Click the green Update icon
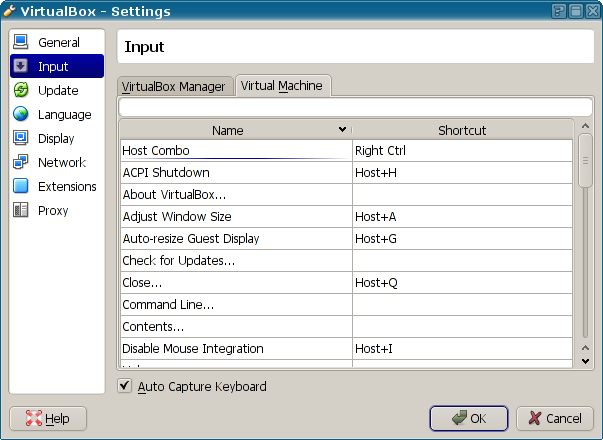 tap(21, 90)
